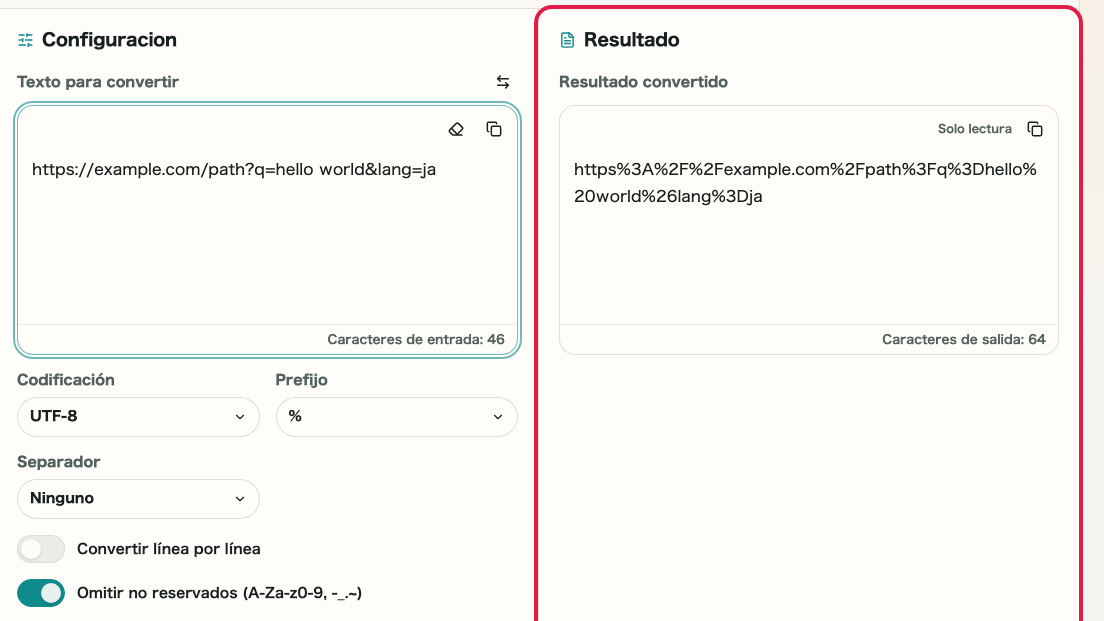Image resolution: width=1104 pixels, height=621 pixels.
Task: Click the Omitir no reservados label text
Action: [x=219, y=594]
